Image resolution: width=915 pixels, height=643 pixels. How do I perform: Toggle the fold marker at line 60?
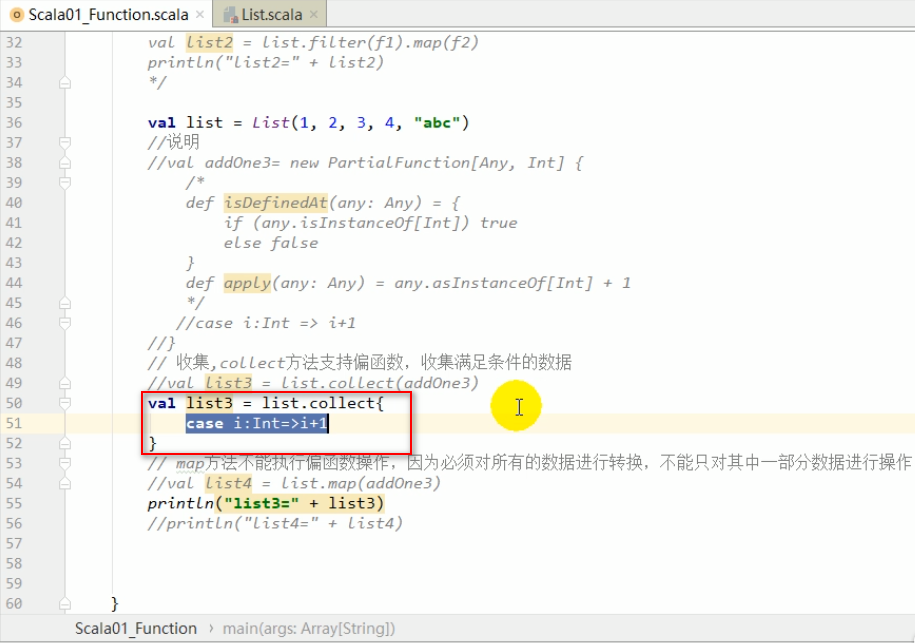click(65, 604)
